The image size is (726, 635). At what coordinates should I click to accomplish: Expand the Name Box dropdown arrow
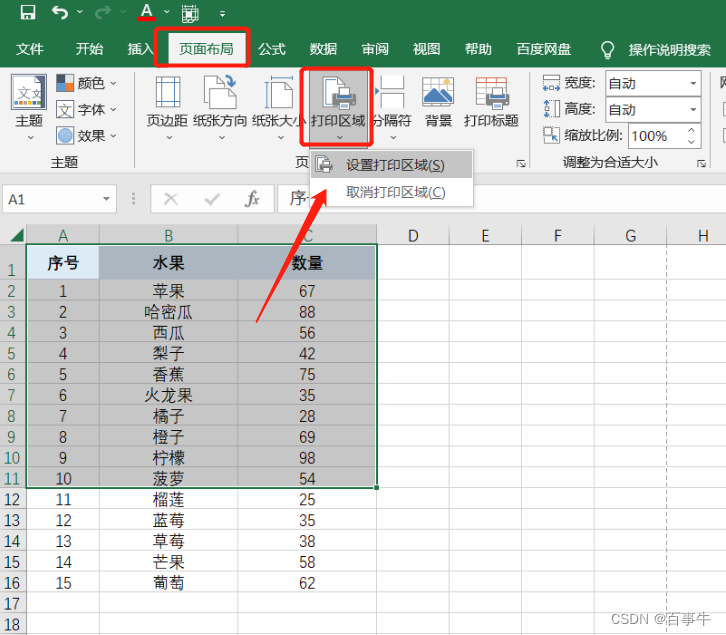(106, 199)
